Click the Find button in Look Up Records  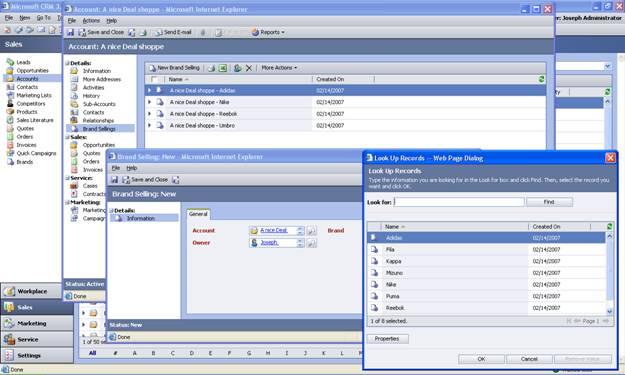pyautogui.click(x=549, y=202)
